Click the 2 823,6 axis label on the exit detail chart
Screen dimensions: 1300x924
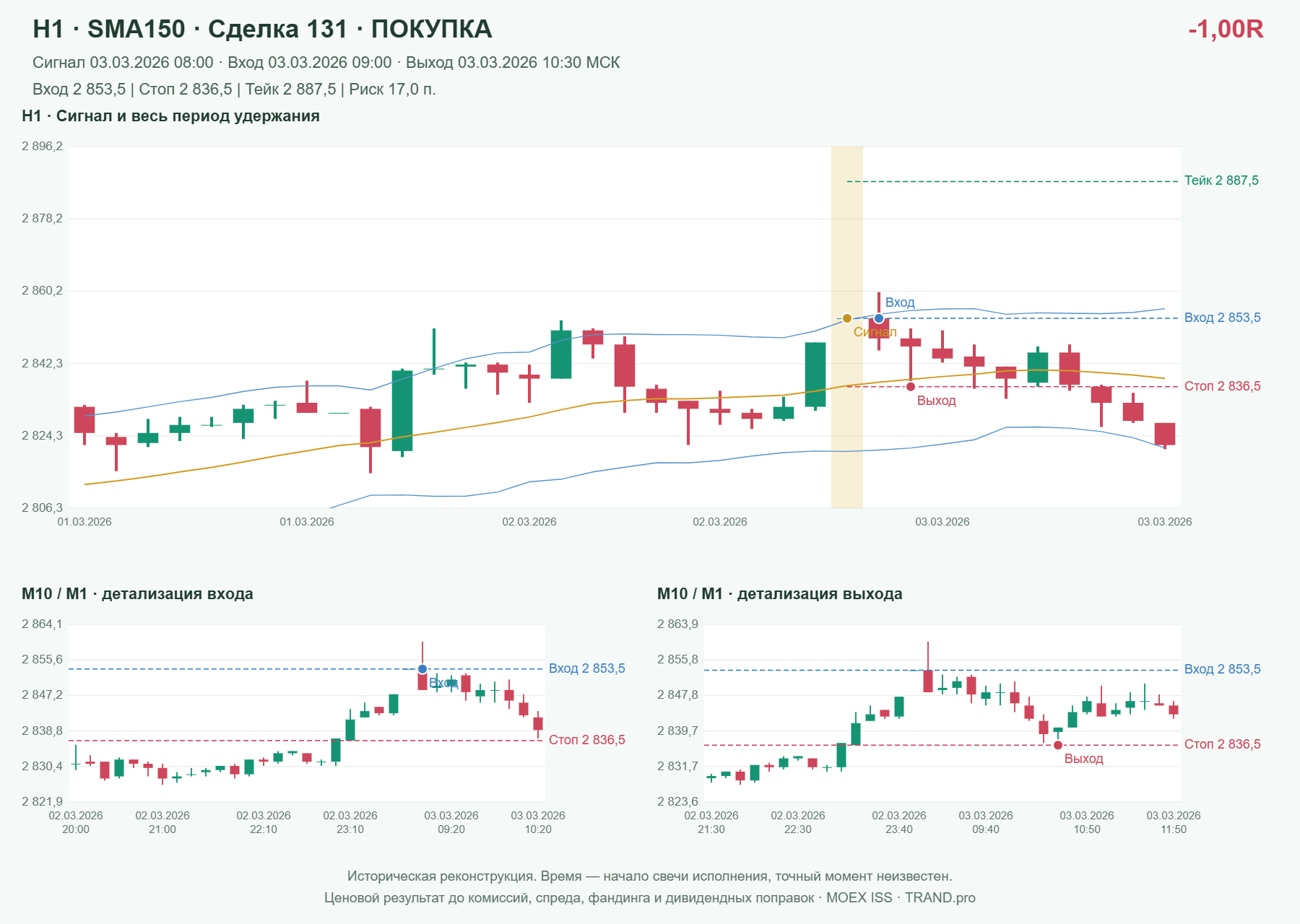(x=677, y=801)
